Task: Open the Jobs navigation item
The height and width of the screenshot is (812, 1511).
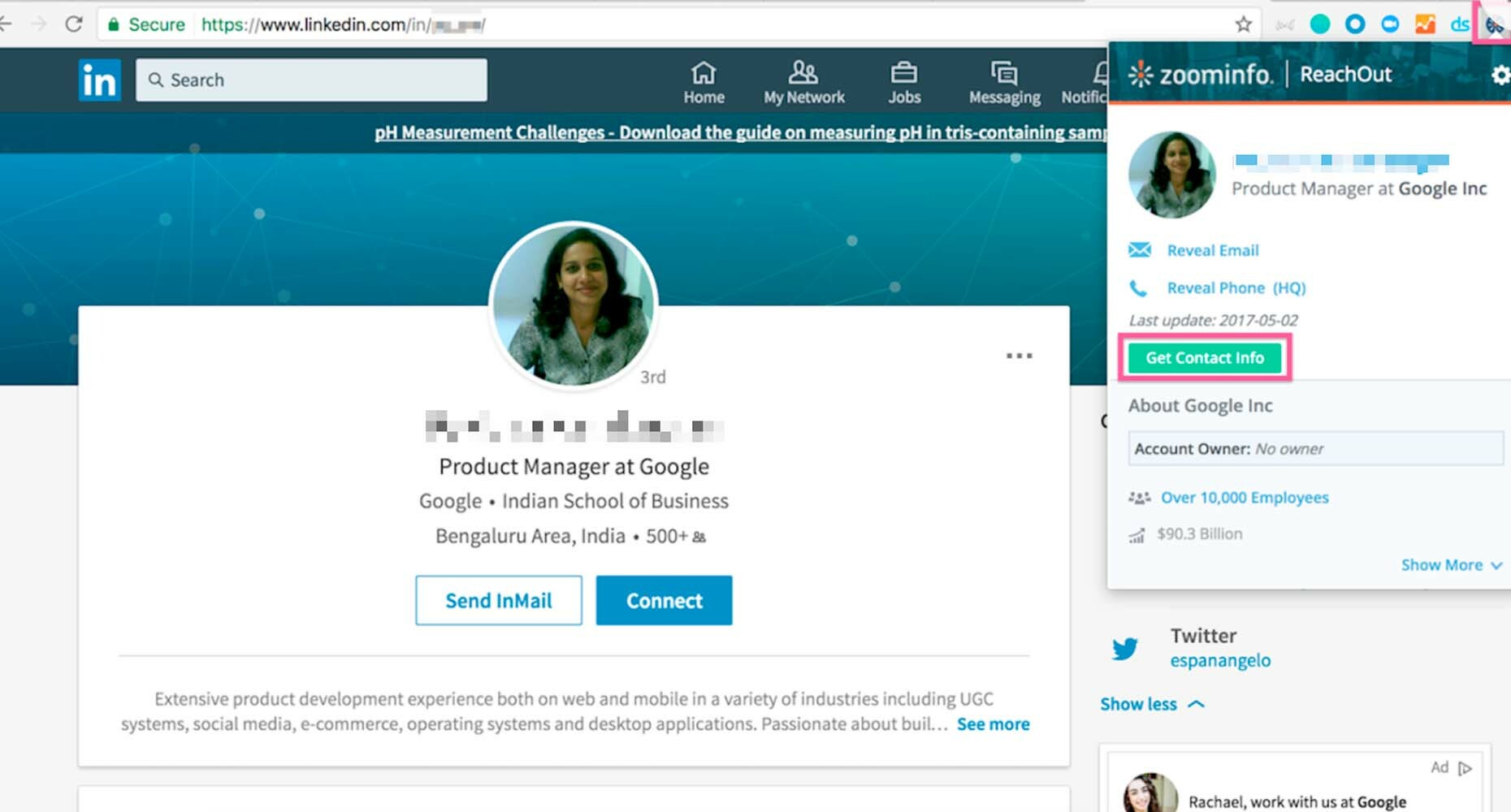Action: [904, 84]
